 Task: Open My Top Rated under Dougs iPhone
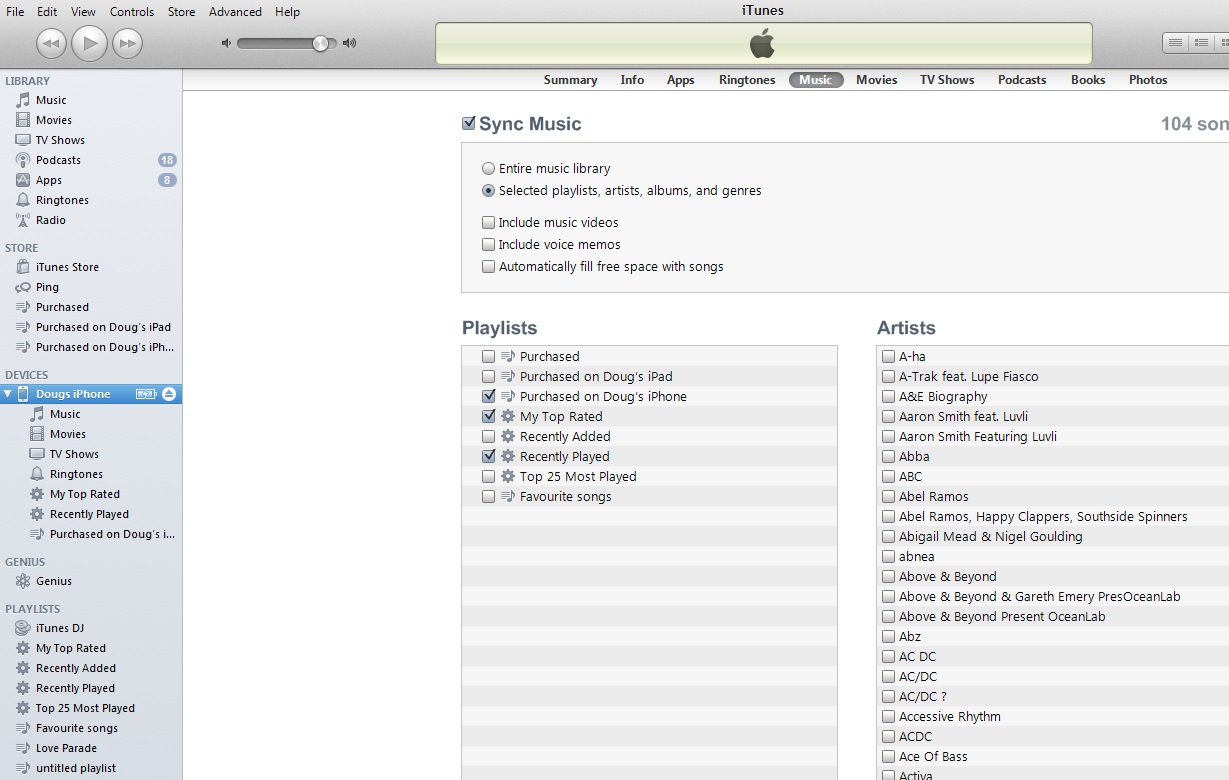85,494
